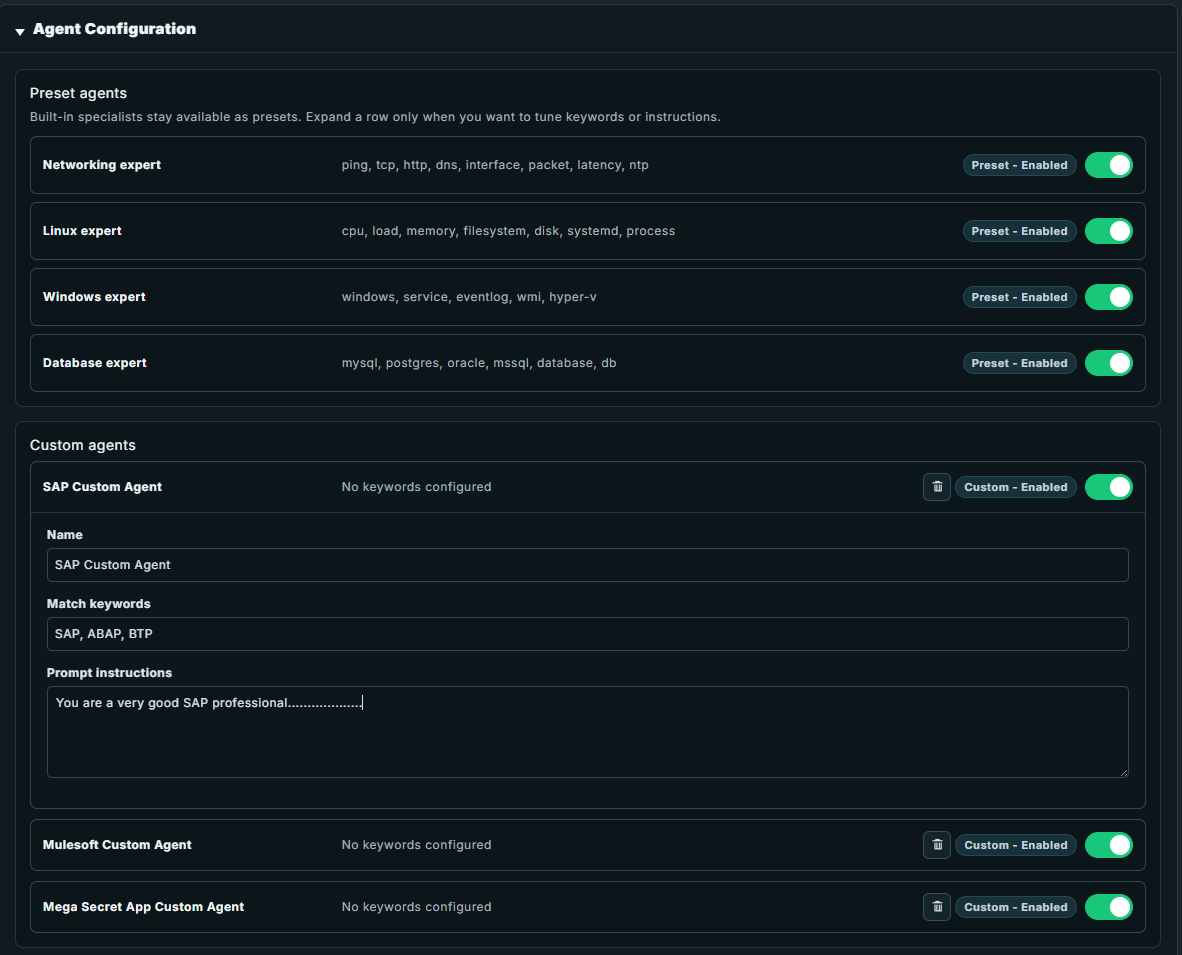Click the 'Prompt instructions' label
The width and height of the screenshot is (1182, 955).
(x=109, y=672)
